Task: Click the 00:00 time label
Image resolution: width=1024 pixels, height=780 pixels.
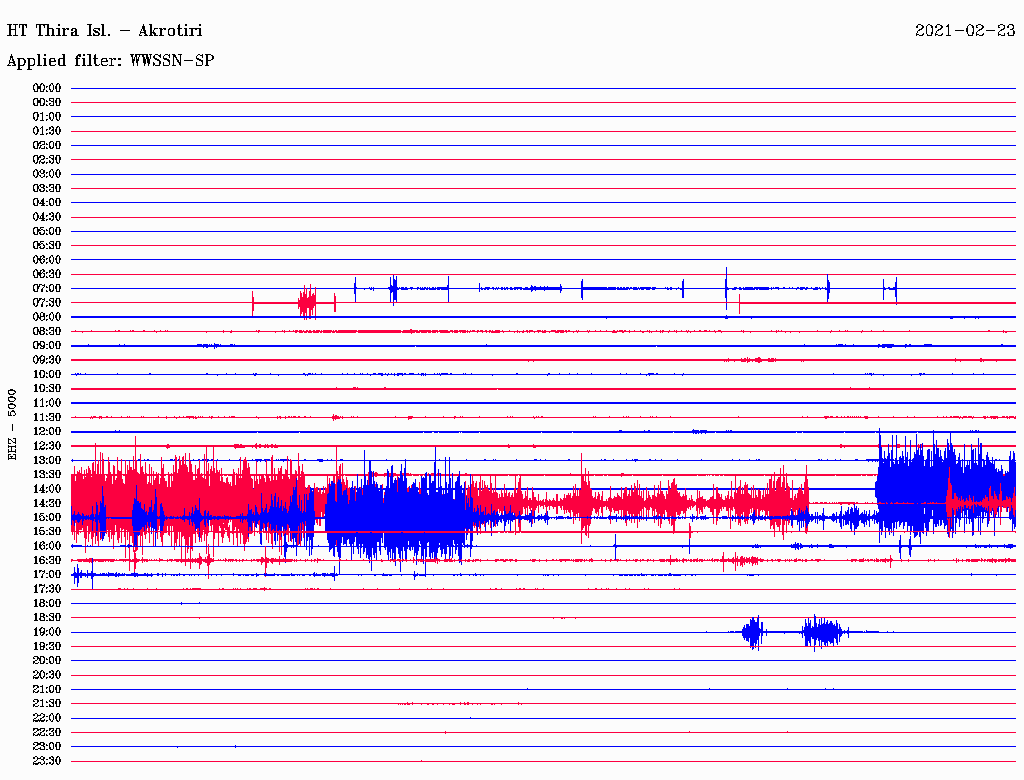Action: click(x=47, y=88)
